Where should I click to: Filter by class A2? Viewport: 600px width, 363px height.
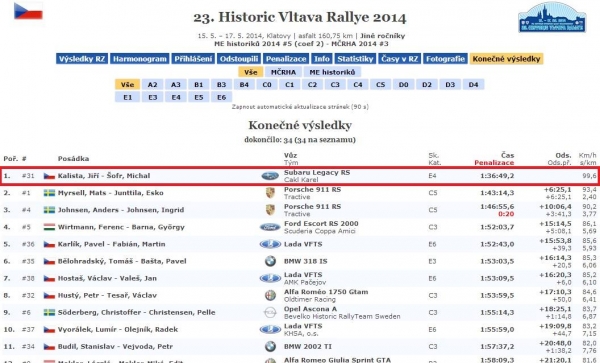(x=152, y=85)
